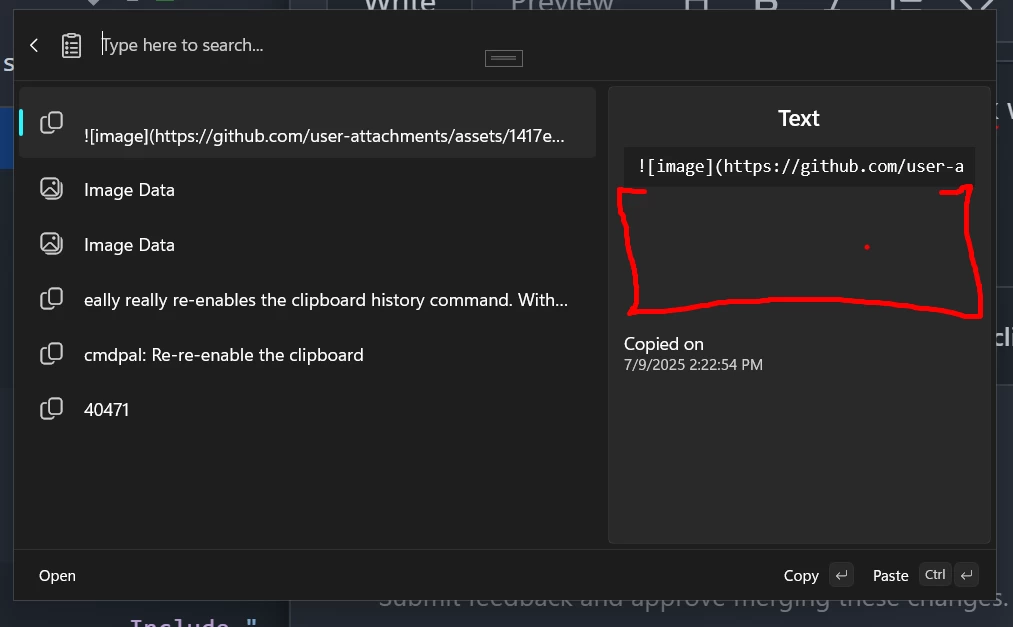Select the '40471' clipboard entry text
Screen dimensions: 1013x627
point(107,410)
